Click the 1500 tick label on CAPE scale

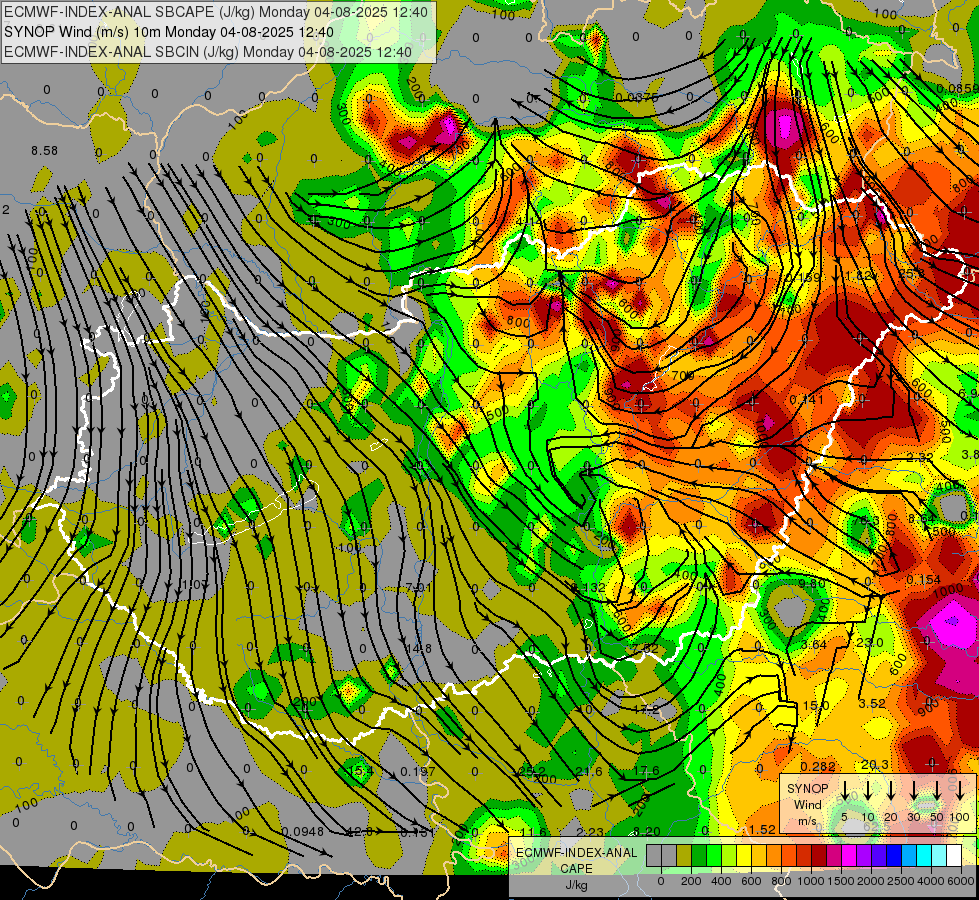tap(840, 881)
